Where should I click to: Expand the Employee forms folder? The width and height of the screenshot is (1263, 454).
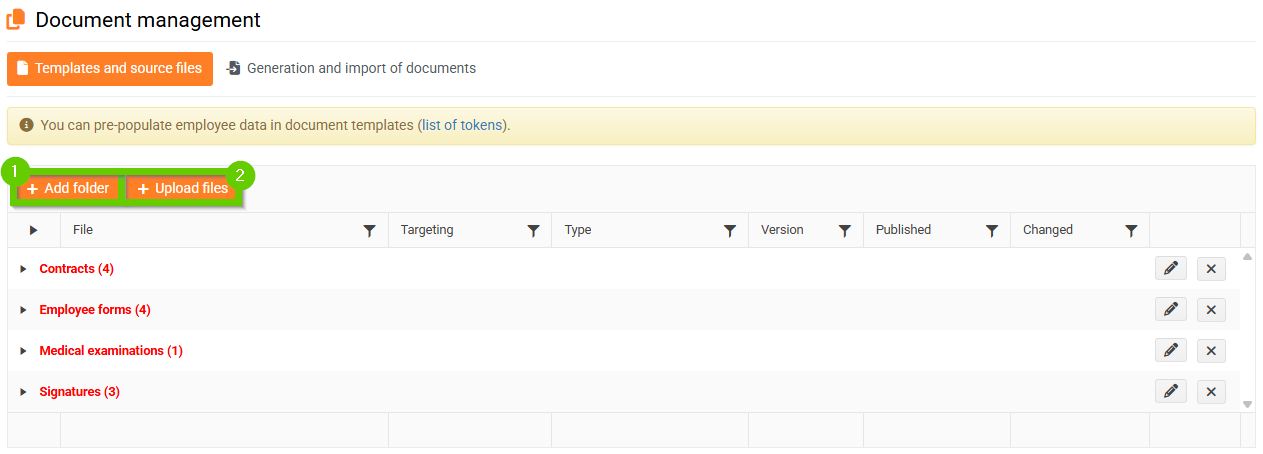point(24,310)
